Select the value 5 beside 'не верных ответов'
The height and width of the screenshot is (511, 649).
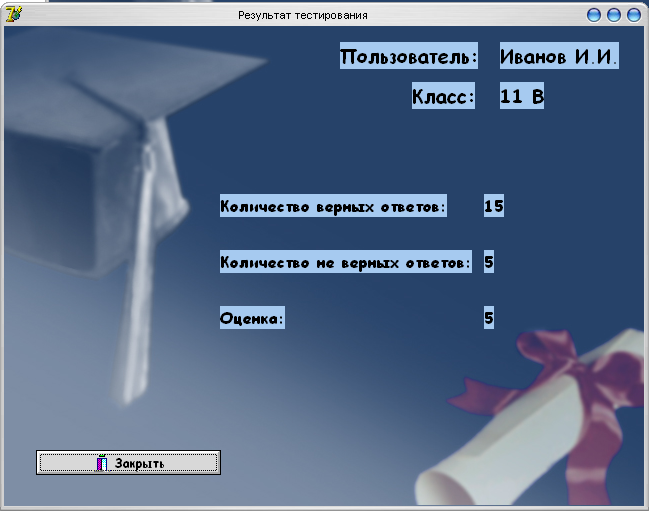point(489,261)
